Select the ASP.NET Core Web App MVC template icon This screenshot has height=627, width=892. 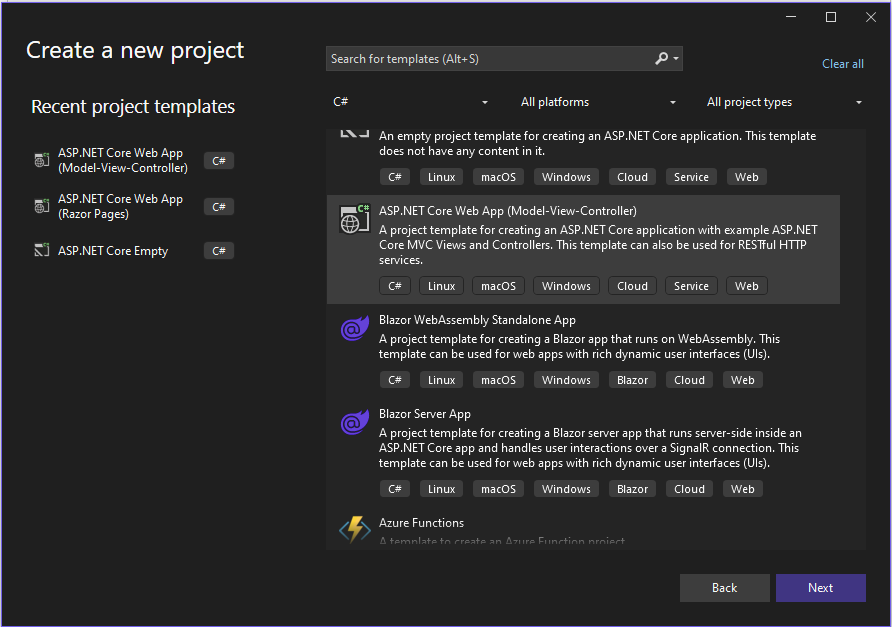pyautogui.click(x=354, y=219)
